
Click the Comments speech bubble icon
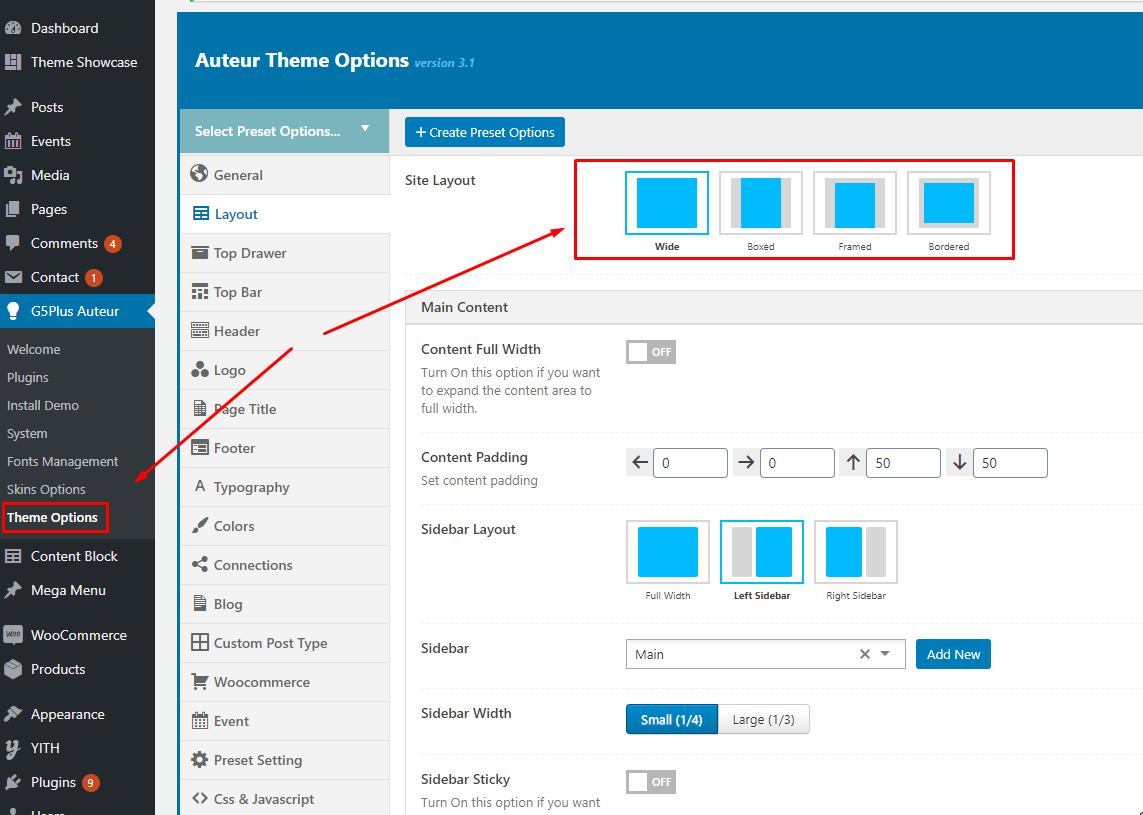click(x=12, y=243)
